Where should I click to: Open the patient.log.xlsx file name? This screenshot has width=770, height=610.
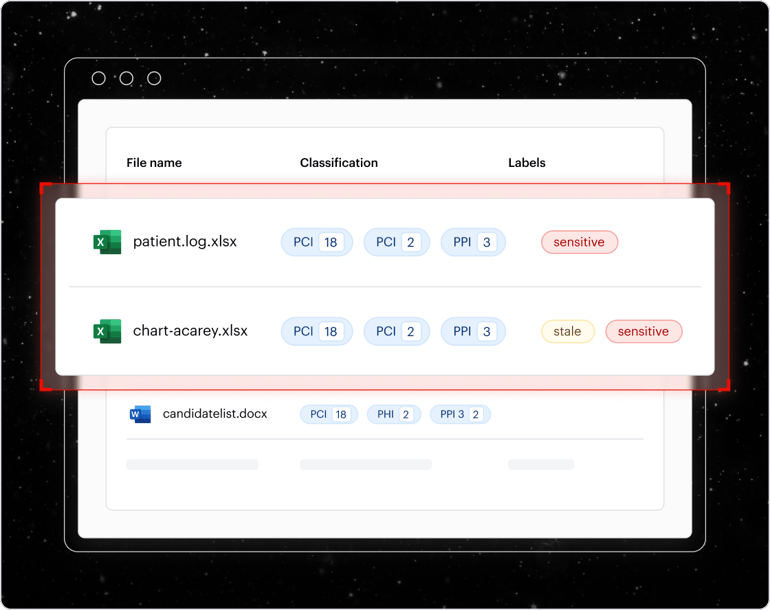tap(185, 242)
